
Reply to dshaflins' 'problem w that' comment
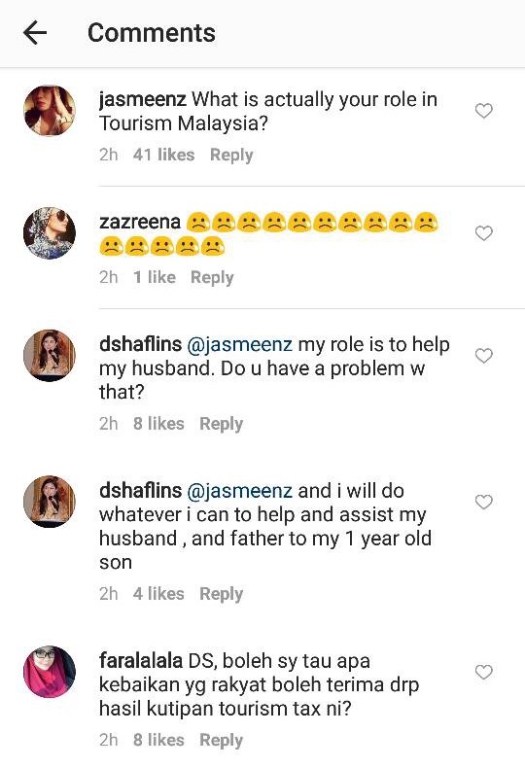coord(221,424)
